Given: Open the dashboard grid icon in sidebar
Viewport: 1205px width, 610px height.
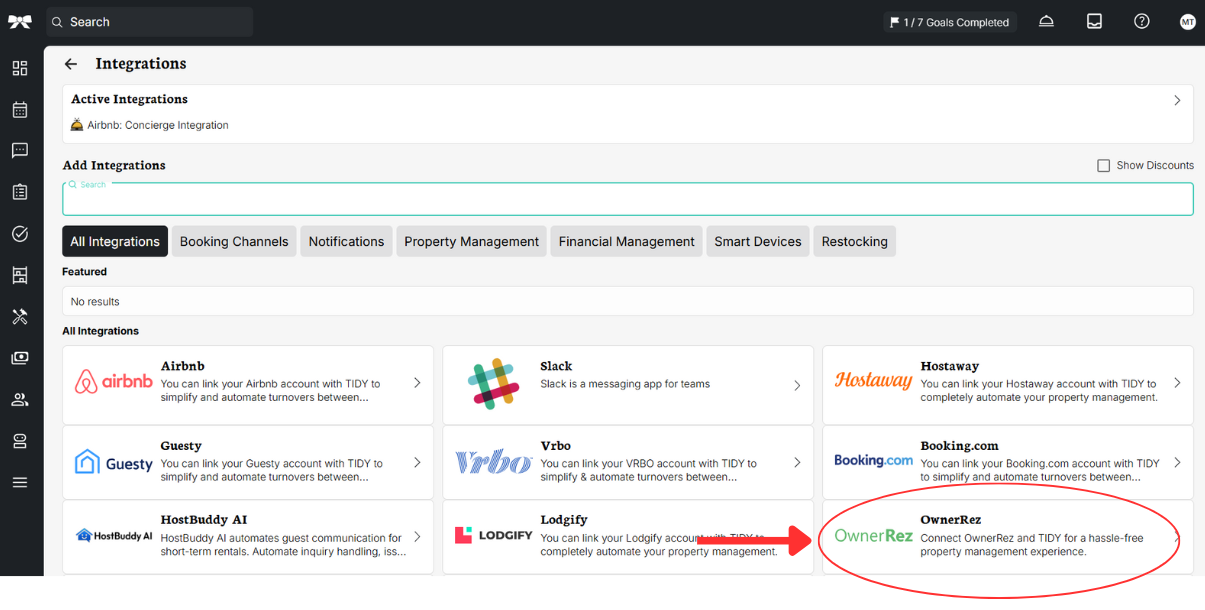Looking at the screenshot, I should [x=20, y=68].
